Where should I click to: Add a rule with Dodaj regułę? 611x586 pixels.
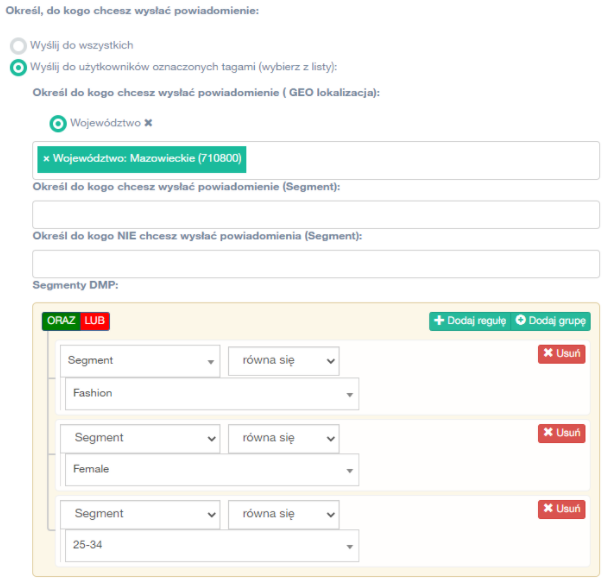470,321
